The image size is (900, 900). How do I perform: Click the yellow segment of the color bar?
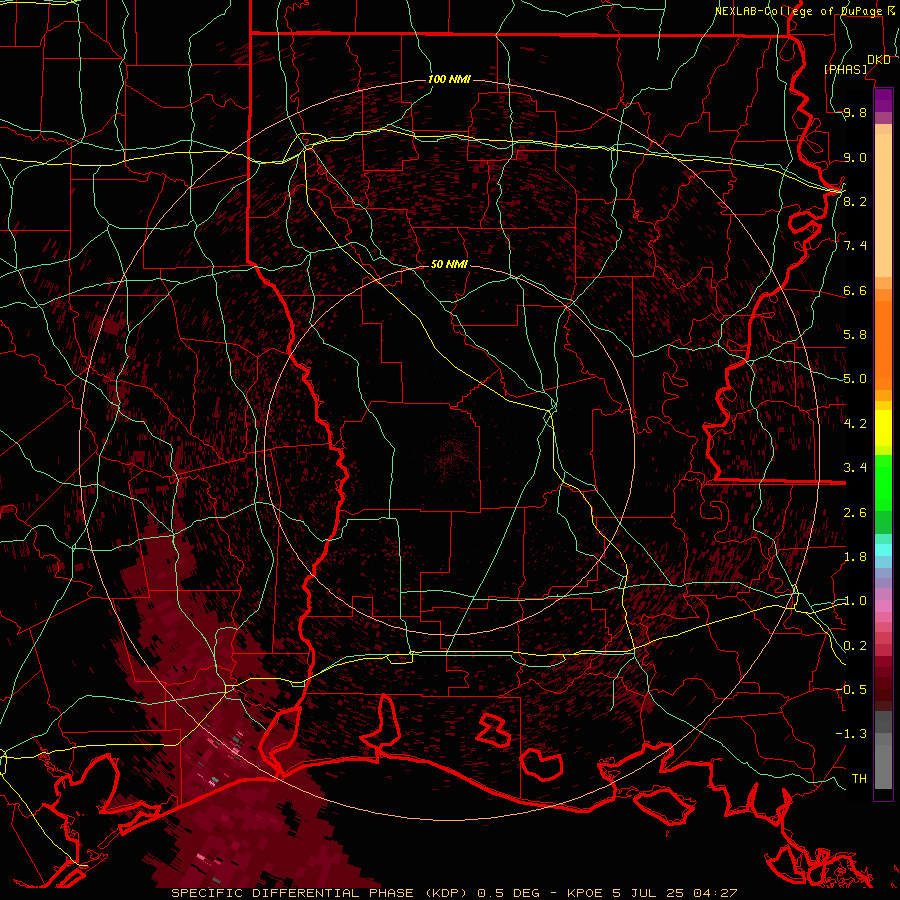(x=883, y=428)
